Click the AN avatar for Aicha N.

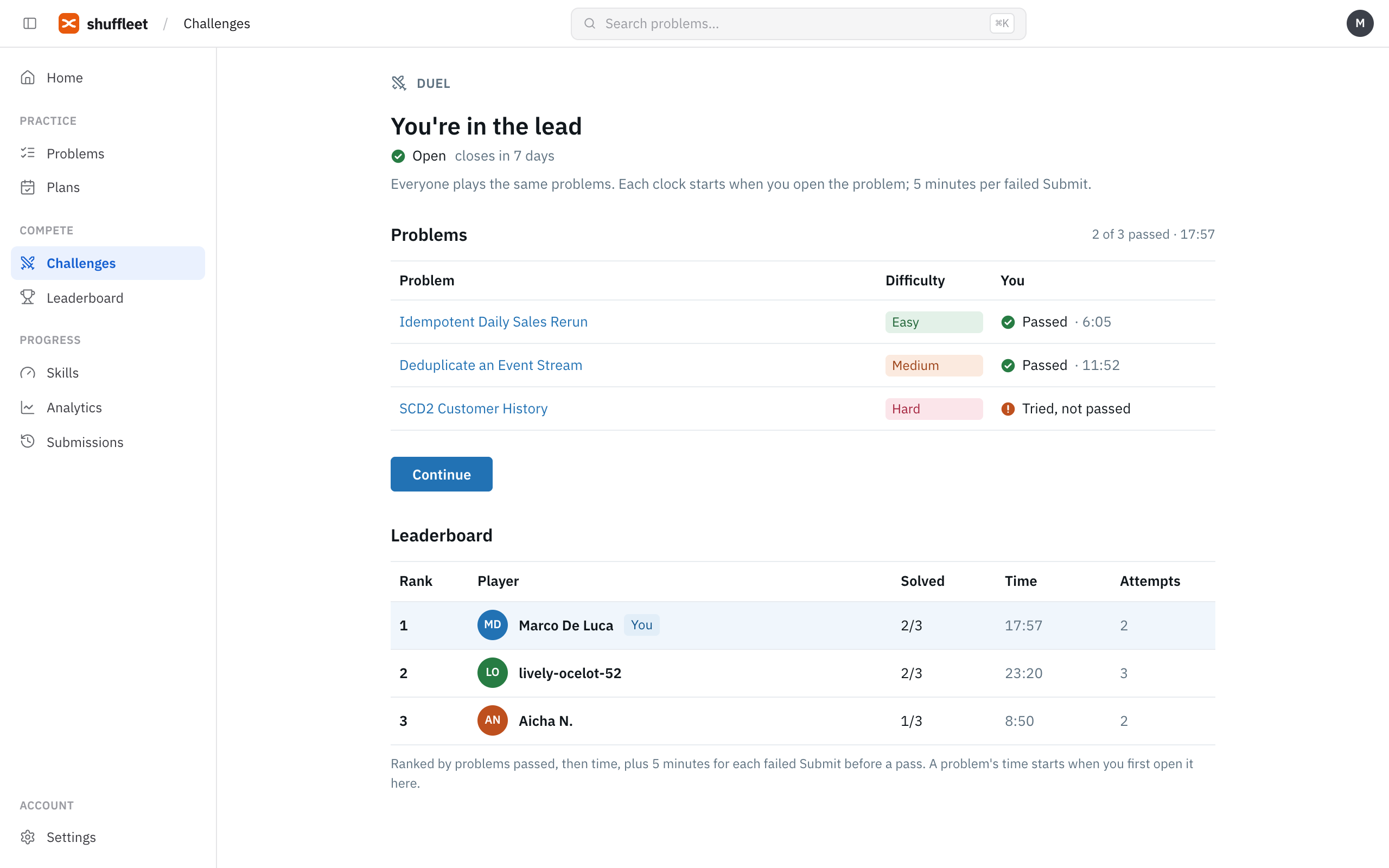(493, 720)
